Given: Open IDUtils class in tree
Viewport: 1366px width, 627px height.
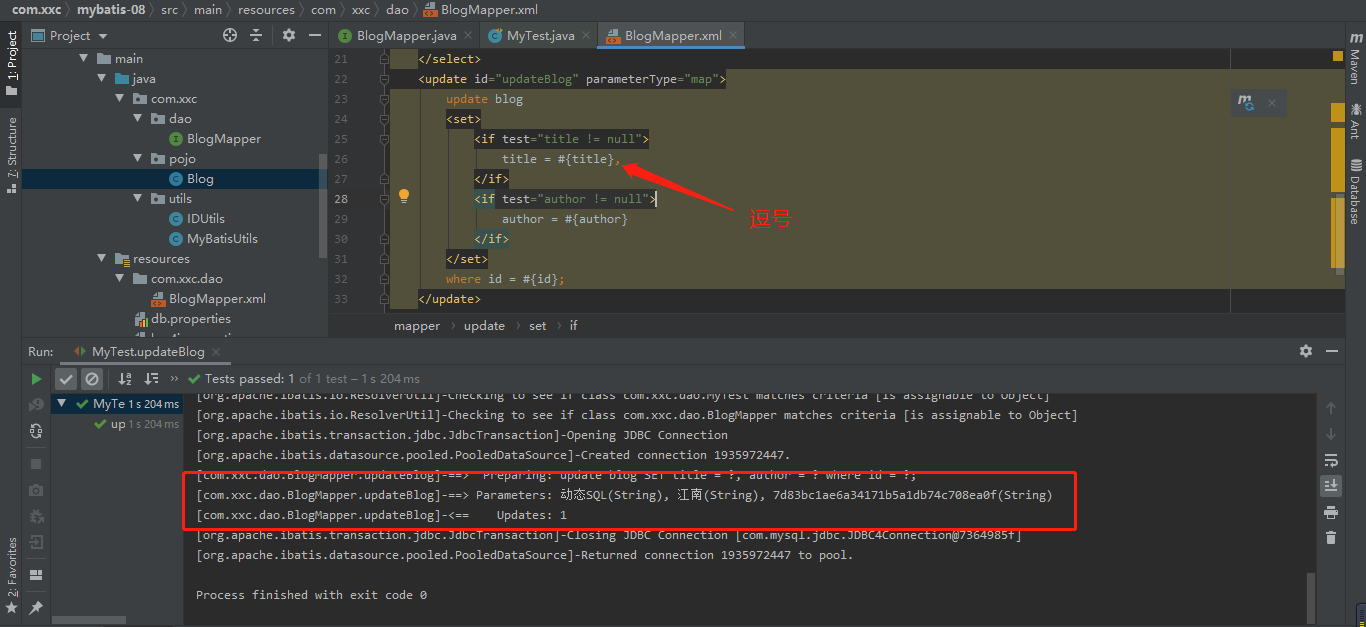Looking at the screenshot, I should (197, 219).
